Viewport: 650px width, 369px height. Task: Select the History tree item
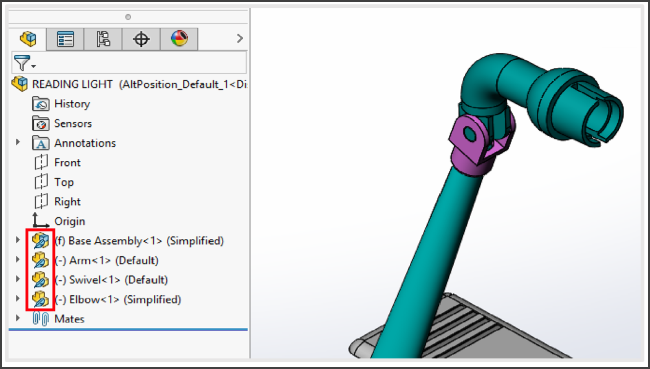pyautogui.click(x=72, y=104)
